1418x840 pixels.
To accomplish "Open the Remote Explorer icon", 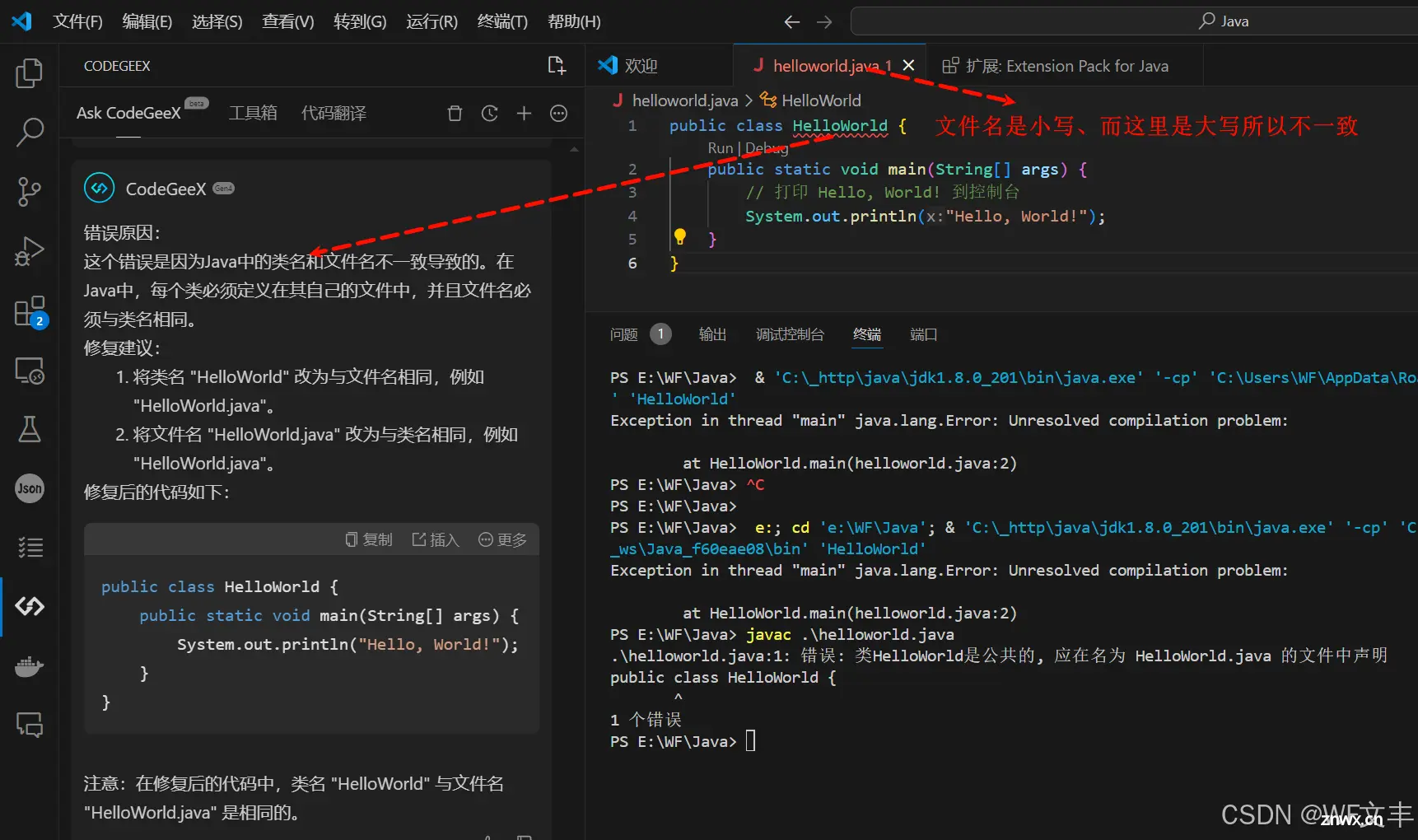I will (x=30, y=371).
